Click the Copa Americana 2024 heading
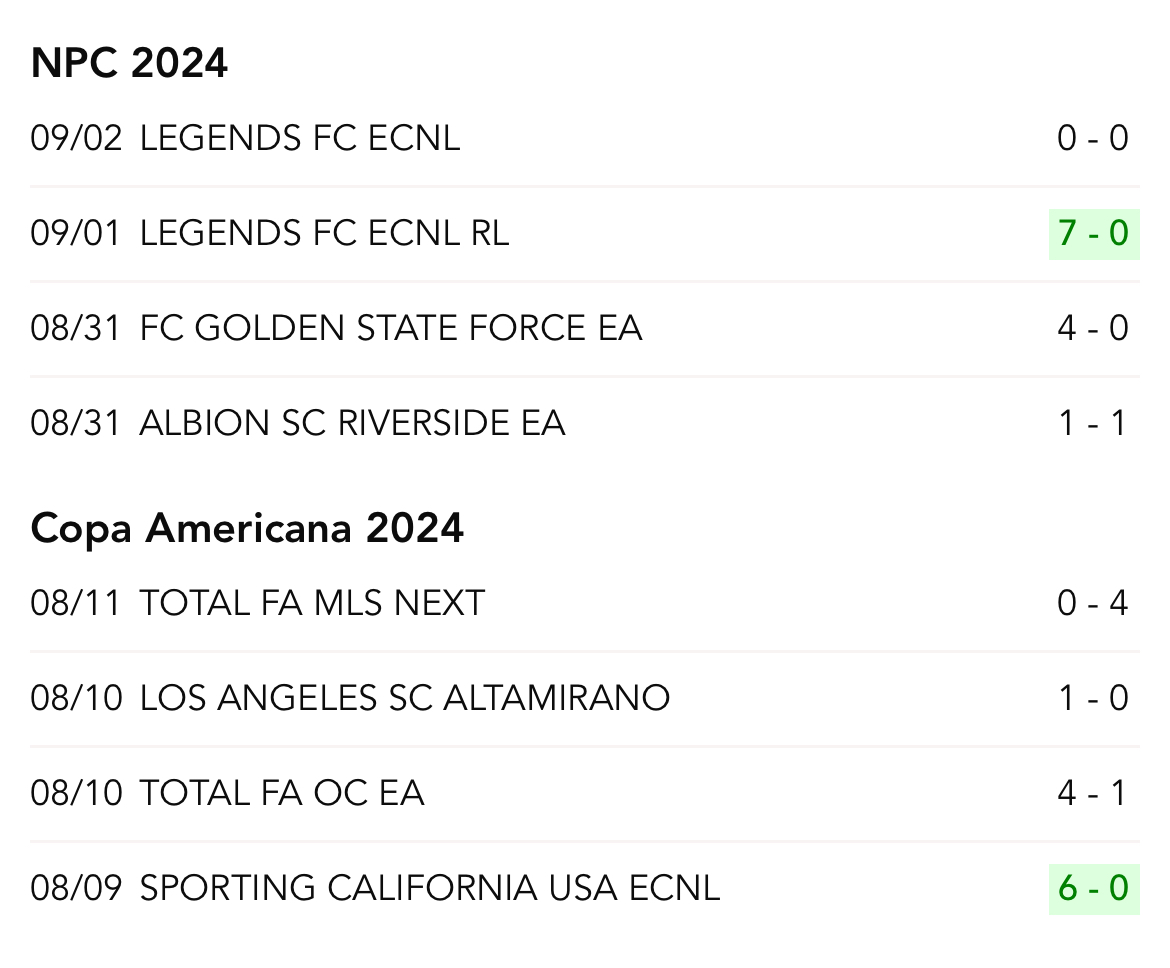 point(247,528)
